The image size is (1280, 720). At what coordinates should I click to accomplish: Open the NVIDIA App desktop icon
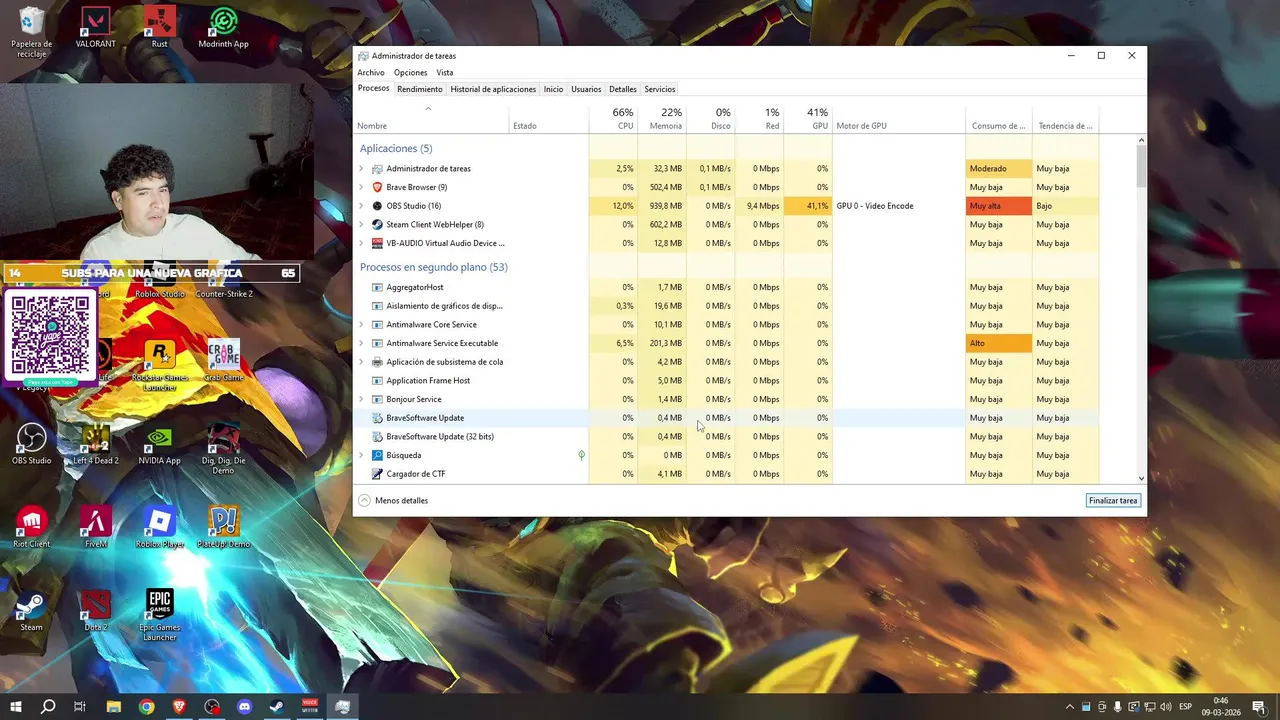click(160, 444)
